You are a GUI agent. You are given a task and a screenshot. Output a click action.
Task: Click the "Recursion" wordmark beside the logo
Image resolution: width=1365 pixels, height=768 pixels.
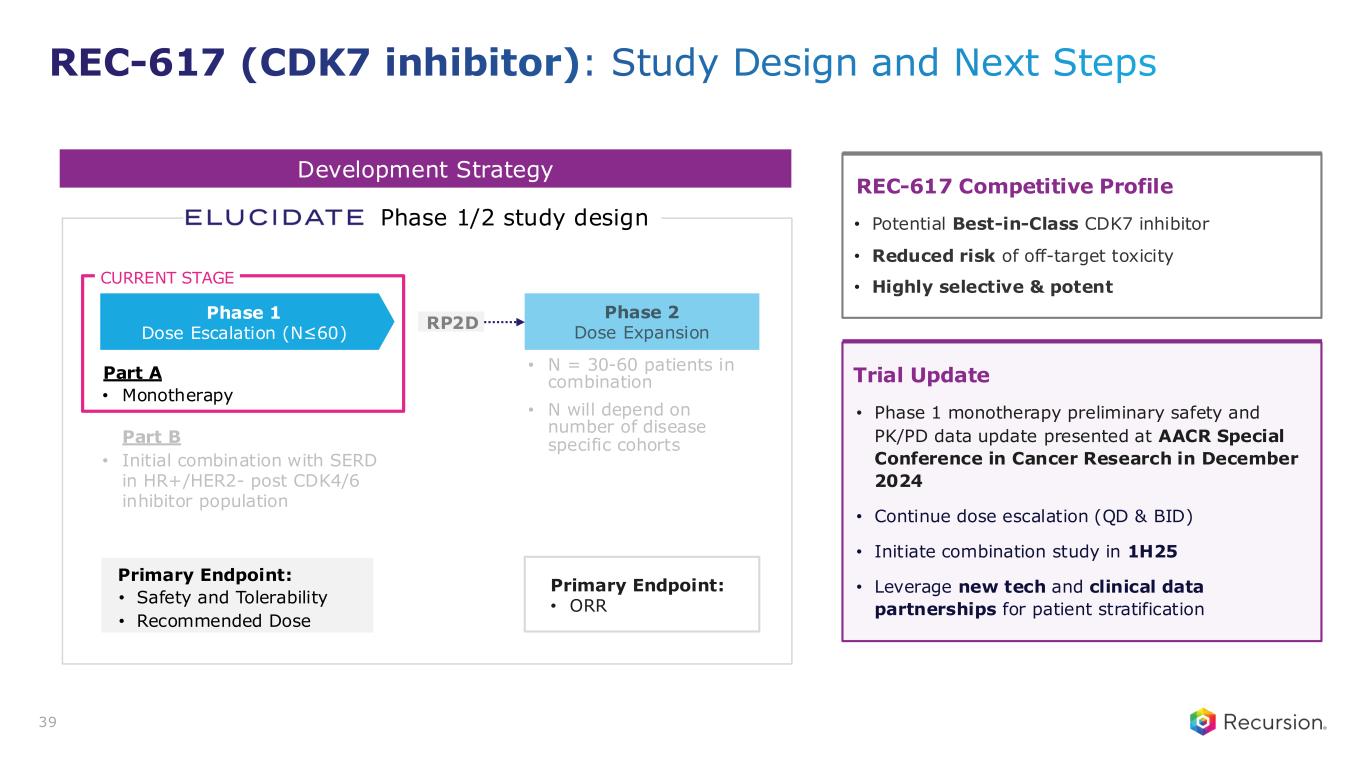(1275, 722)
